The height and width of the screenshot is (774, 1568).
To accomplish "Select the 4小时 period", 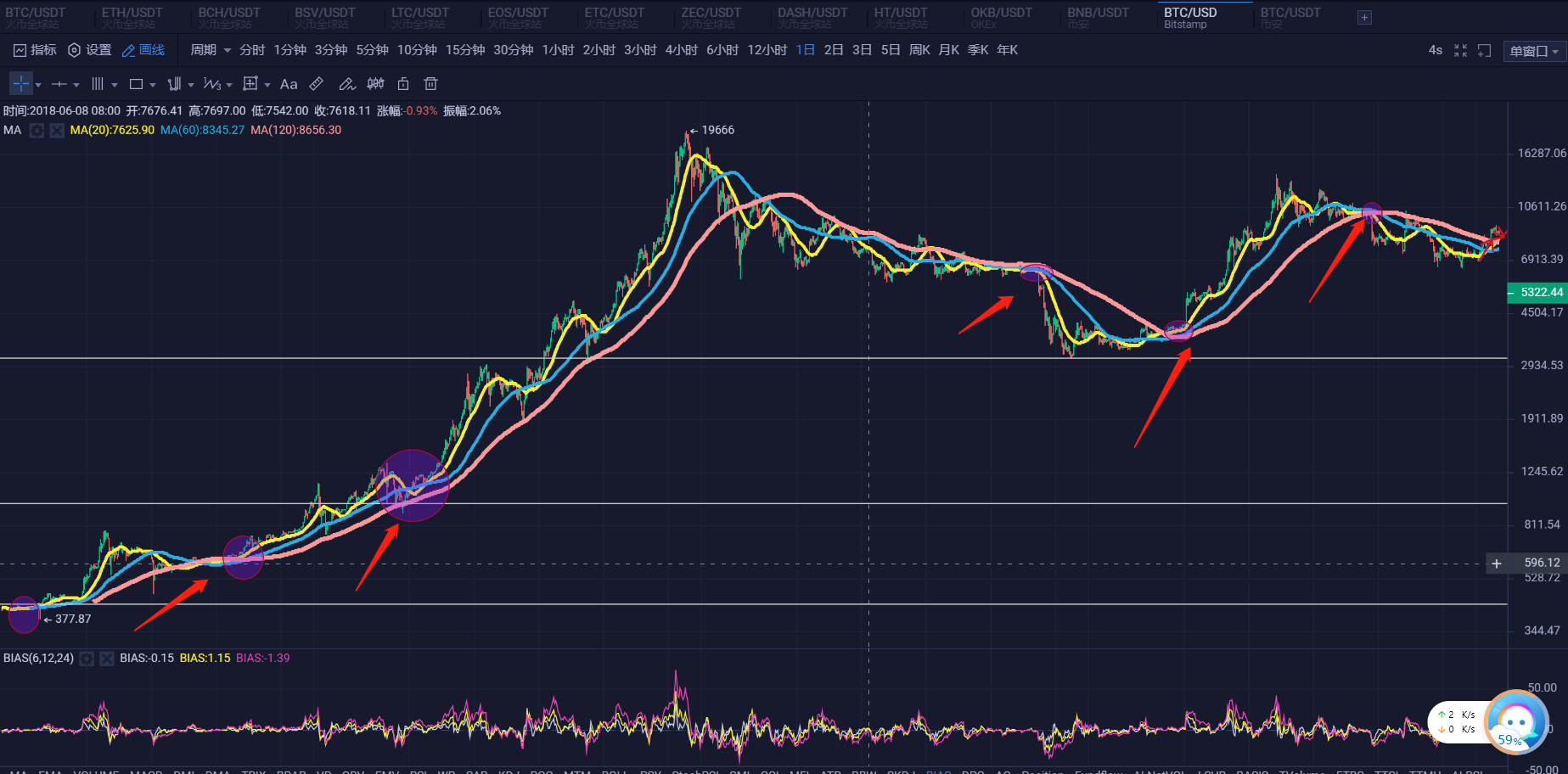I will point(682,50).
